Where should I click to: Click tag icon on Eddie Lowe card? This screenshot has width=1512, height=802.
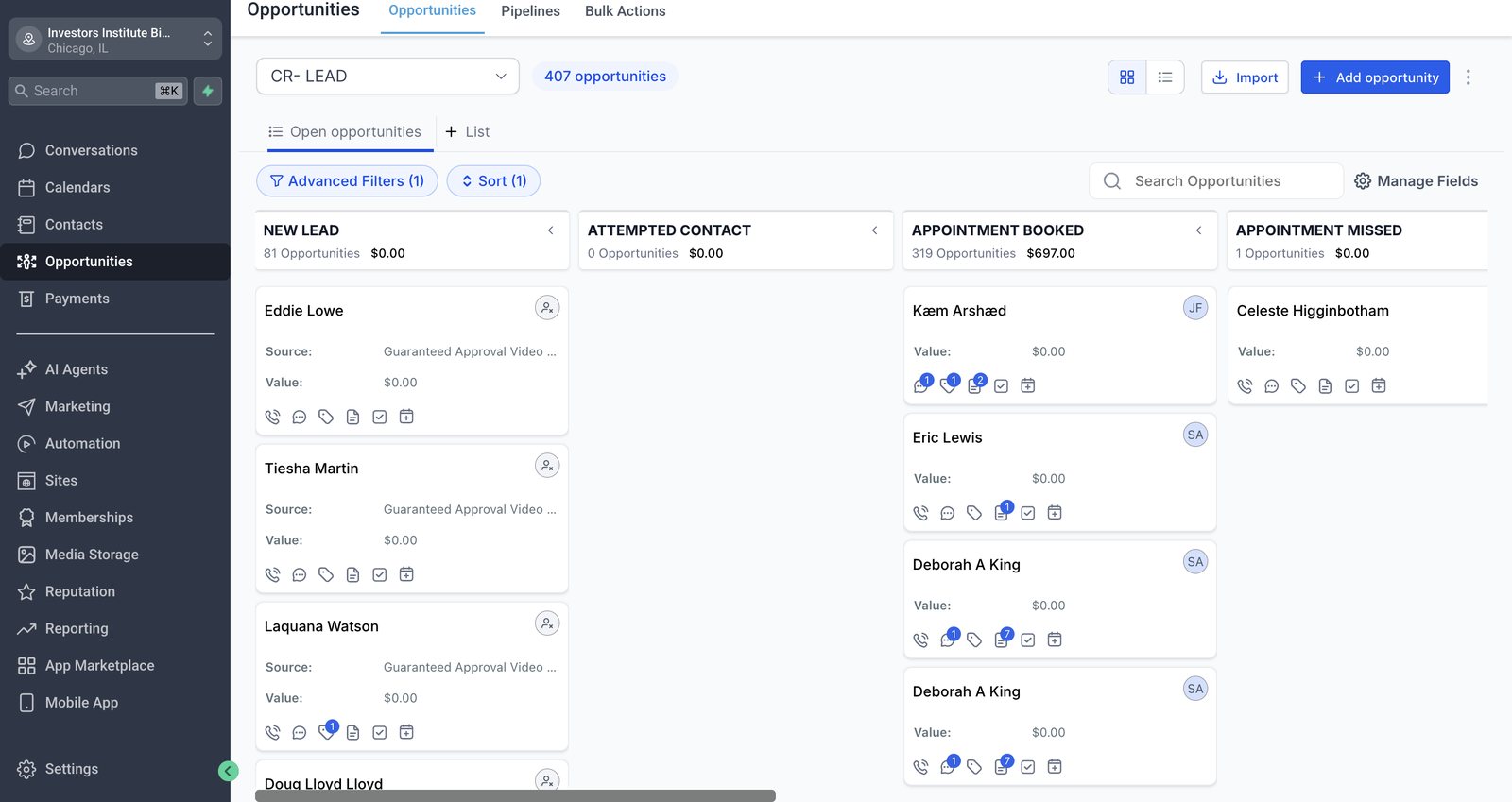coord(326,417)
